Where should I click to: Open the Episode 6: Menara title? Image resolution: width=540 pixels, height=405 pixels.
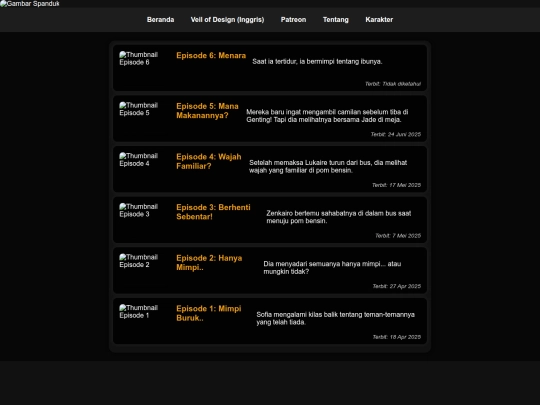211,55
